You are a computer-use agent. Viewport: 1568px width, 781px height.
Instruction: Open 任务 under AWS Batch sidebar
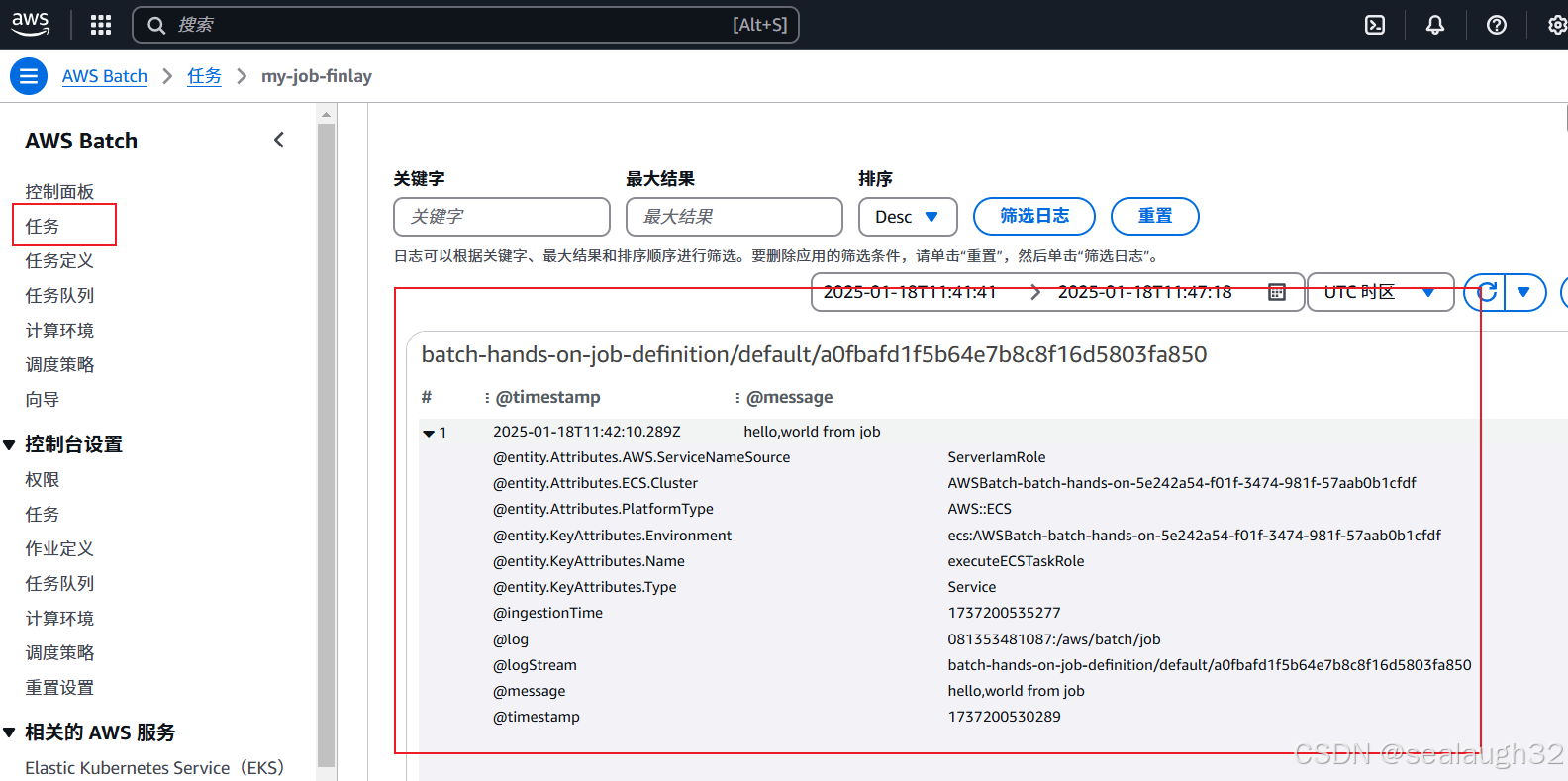tap(43, 226)
